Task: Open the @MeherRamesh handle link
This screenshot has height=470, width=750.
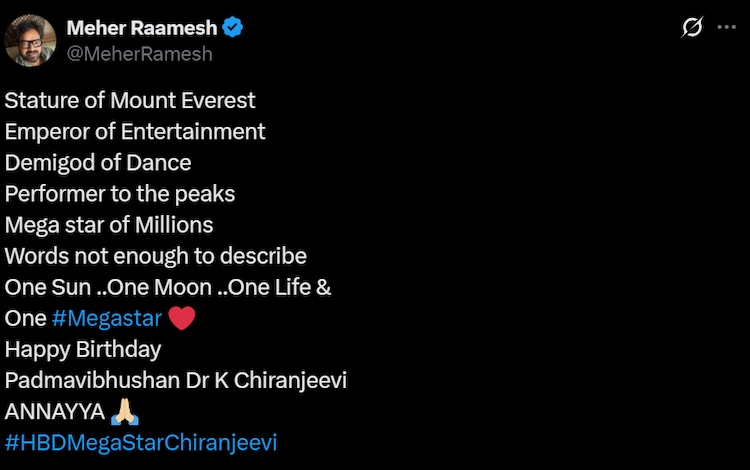Action: (139, 54)
